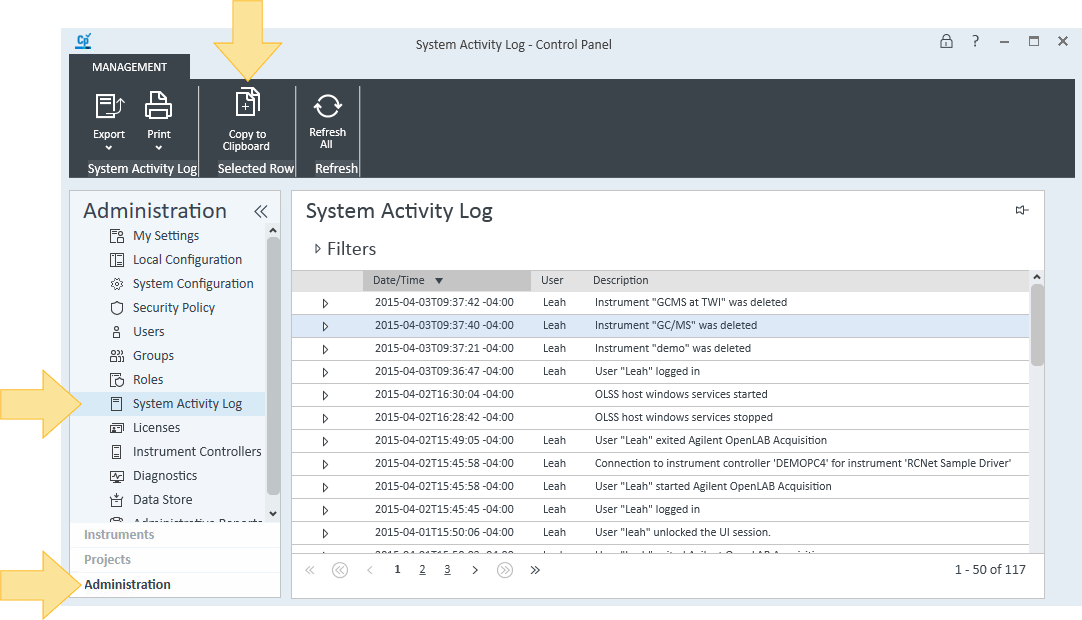Switch to the Management ribbon tab
Viewport: 1082px width, 620px height.
[129, 67]
